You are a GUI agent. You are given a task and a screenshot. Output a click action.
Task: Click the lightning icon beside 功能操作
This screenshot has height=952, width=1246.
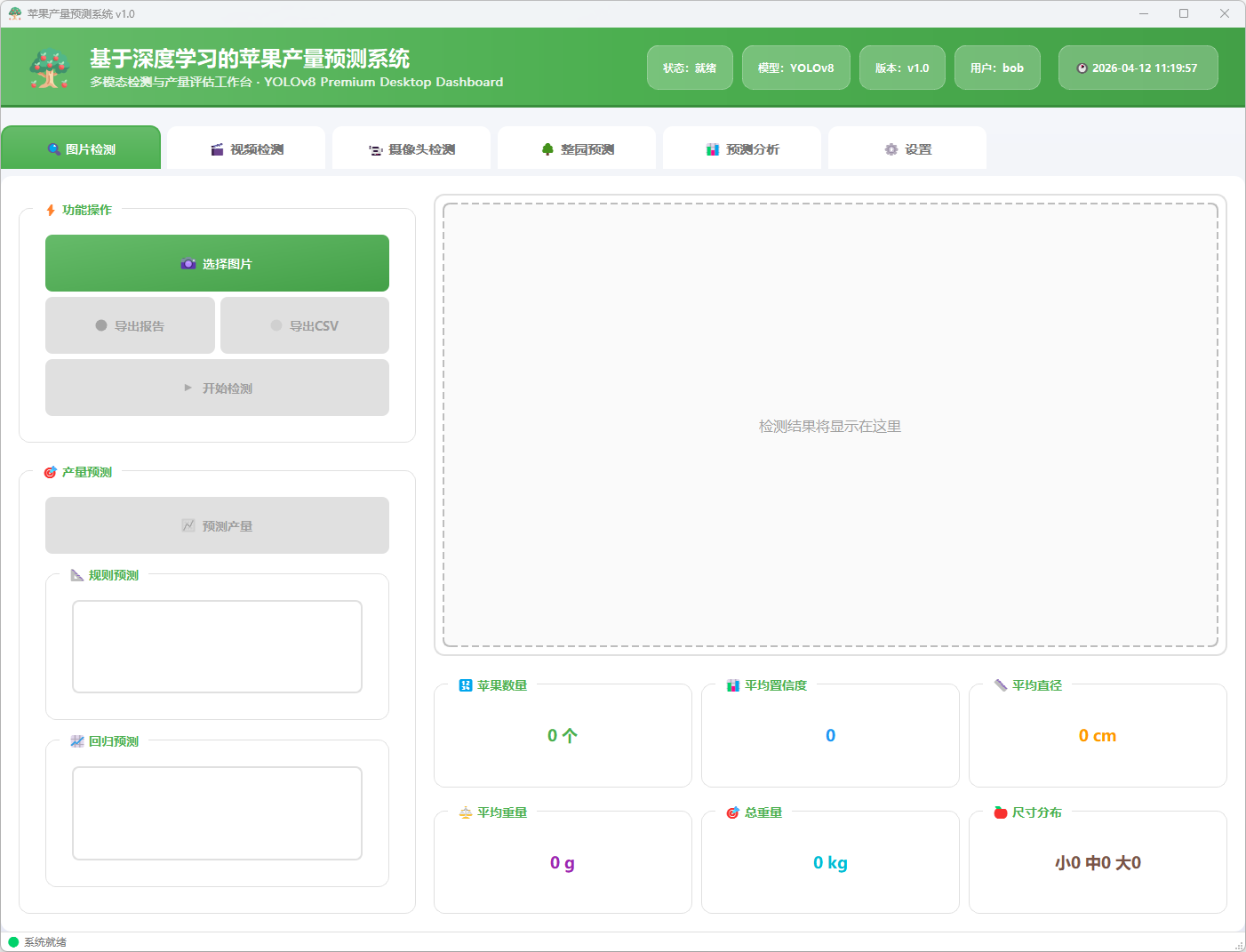[x=51, y=210]
